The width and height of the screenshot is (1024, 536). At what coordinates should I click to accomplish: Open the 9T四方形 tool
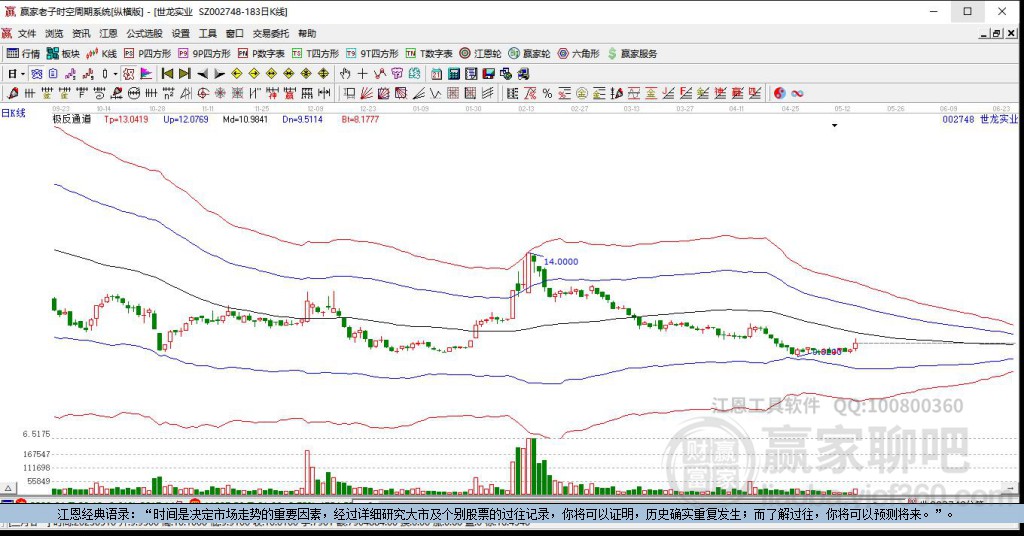[372, 54]
